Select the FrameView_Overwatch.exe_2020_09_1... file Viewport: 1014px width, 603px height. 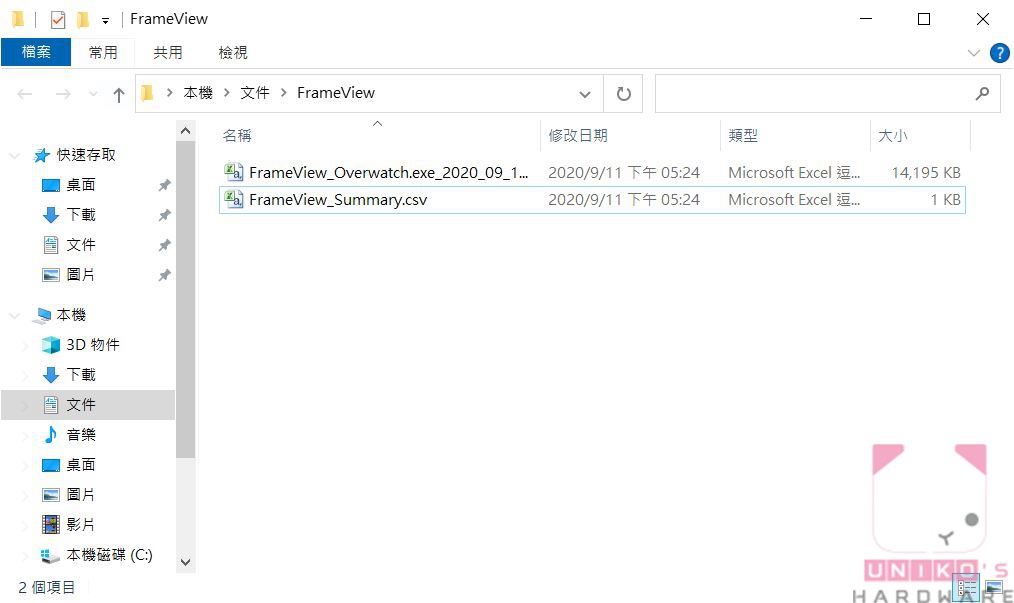[x=389, y=173]
